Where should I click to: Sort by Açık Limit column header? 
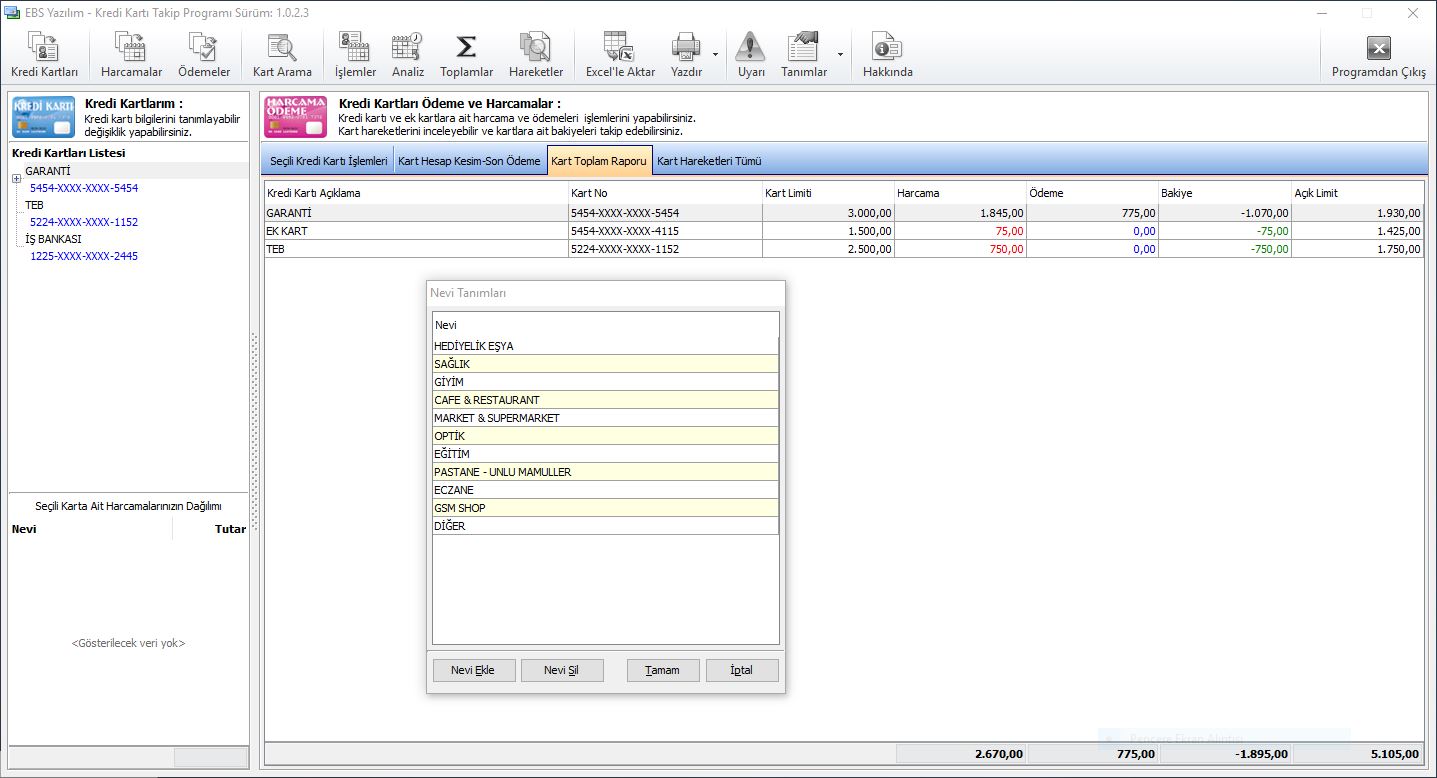tap(1357, 193)
